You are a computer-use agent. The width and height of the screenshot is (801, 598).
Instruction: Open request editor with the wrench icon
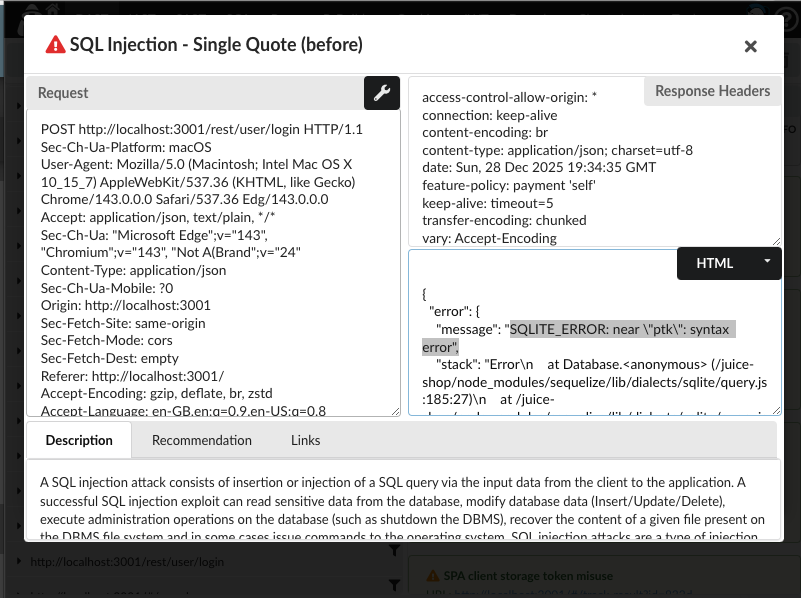(x=379, y=91)
